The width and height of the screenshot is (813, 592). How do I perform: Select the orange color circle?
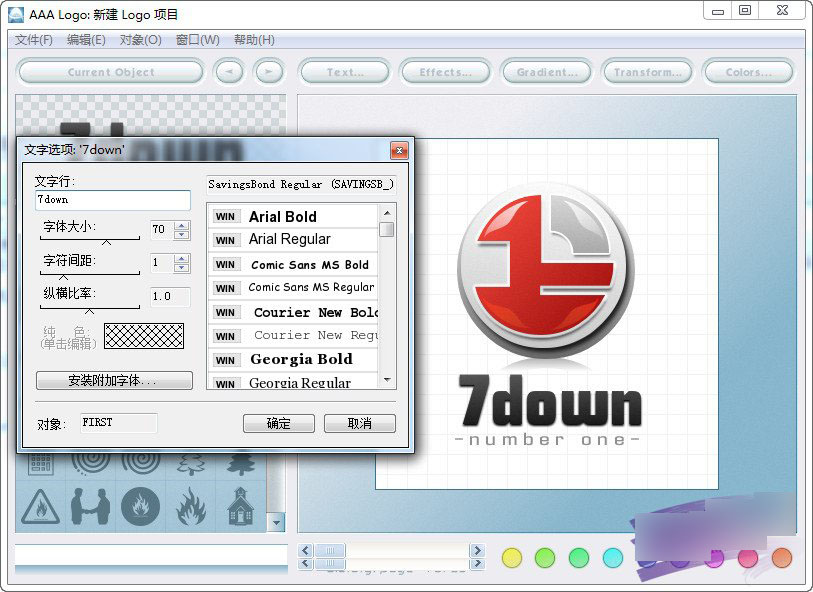(782, 558)
